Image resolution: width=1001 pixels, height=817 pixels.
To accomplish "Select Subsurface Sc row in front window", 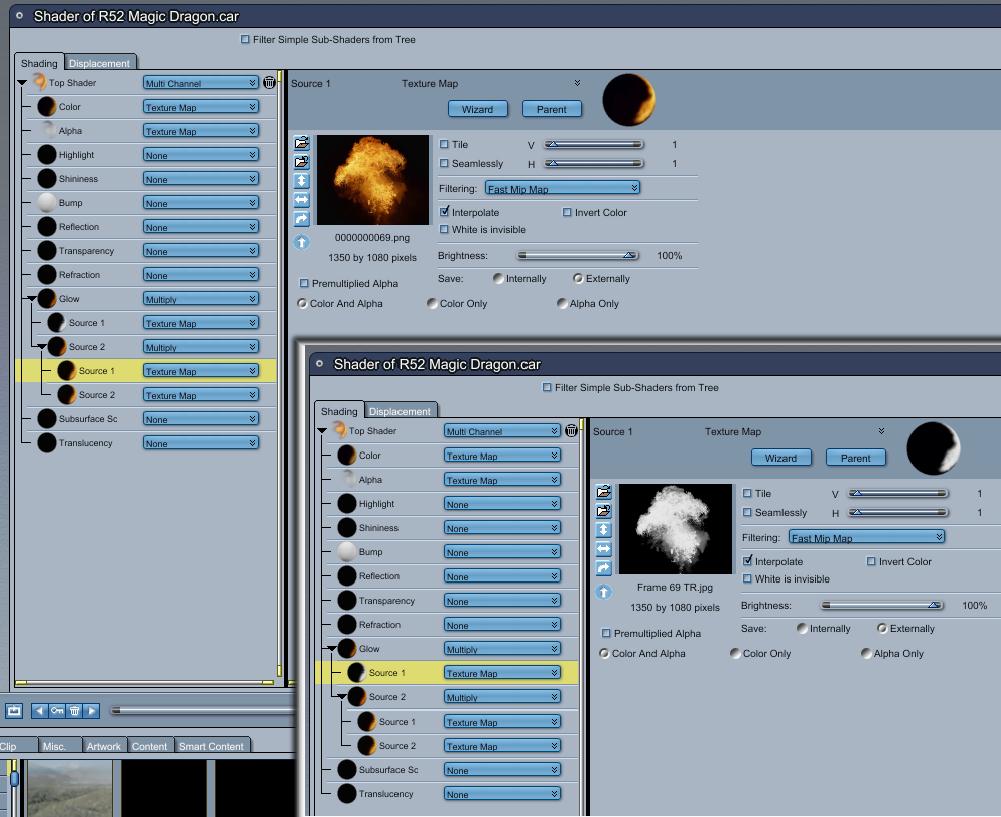I will [447, 770].
